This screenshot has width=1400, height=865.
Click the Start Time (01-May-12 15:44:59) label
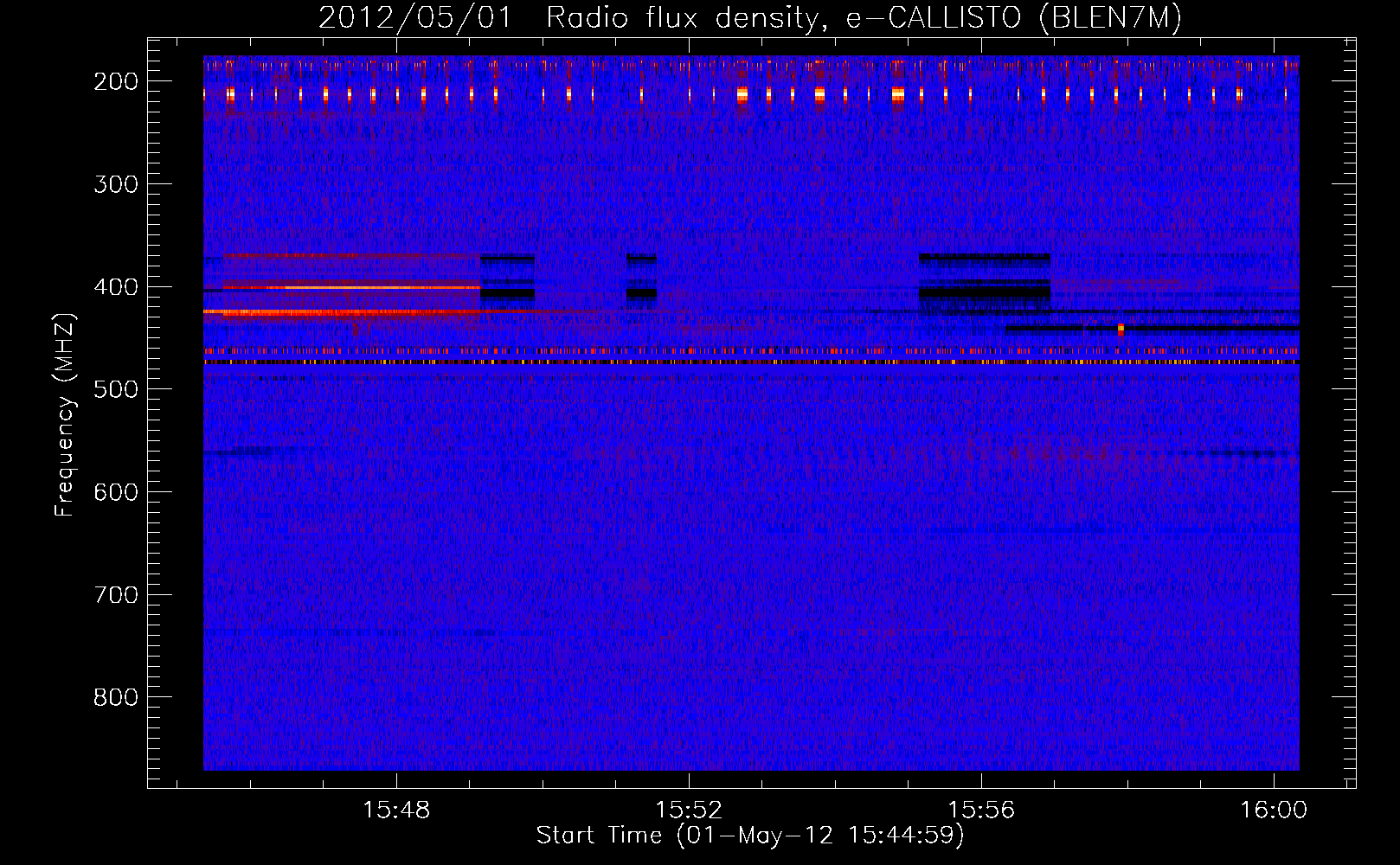[749, 836]
